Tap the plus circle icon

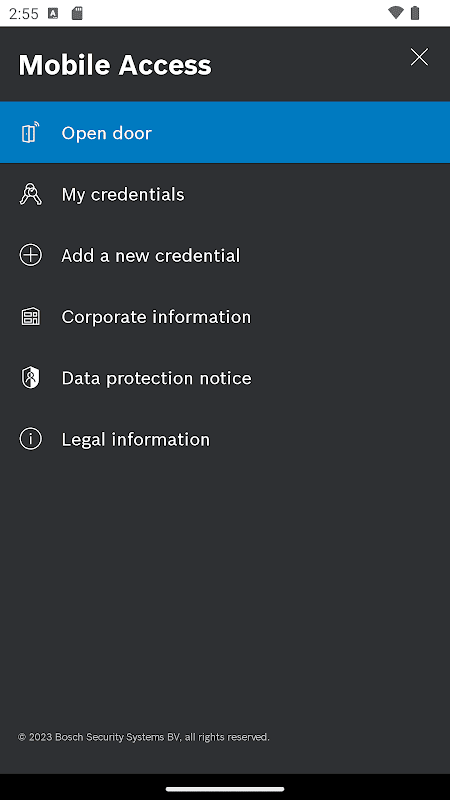[30, 255]
